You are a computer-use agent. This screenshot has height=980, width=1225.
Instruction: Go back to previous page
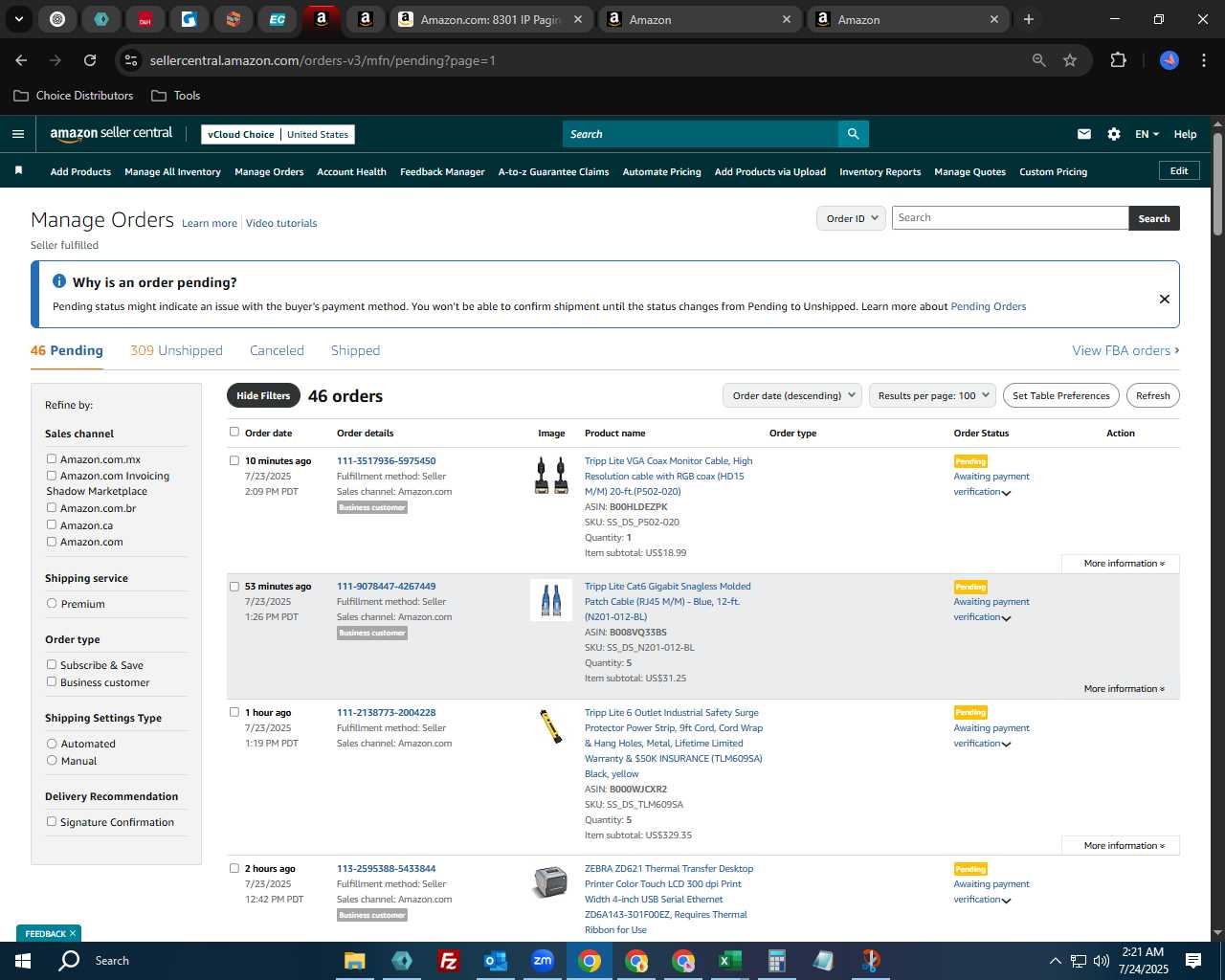pos(21,60)
